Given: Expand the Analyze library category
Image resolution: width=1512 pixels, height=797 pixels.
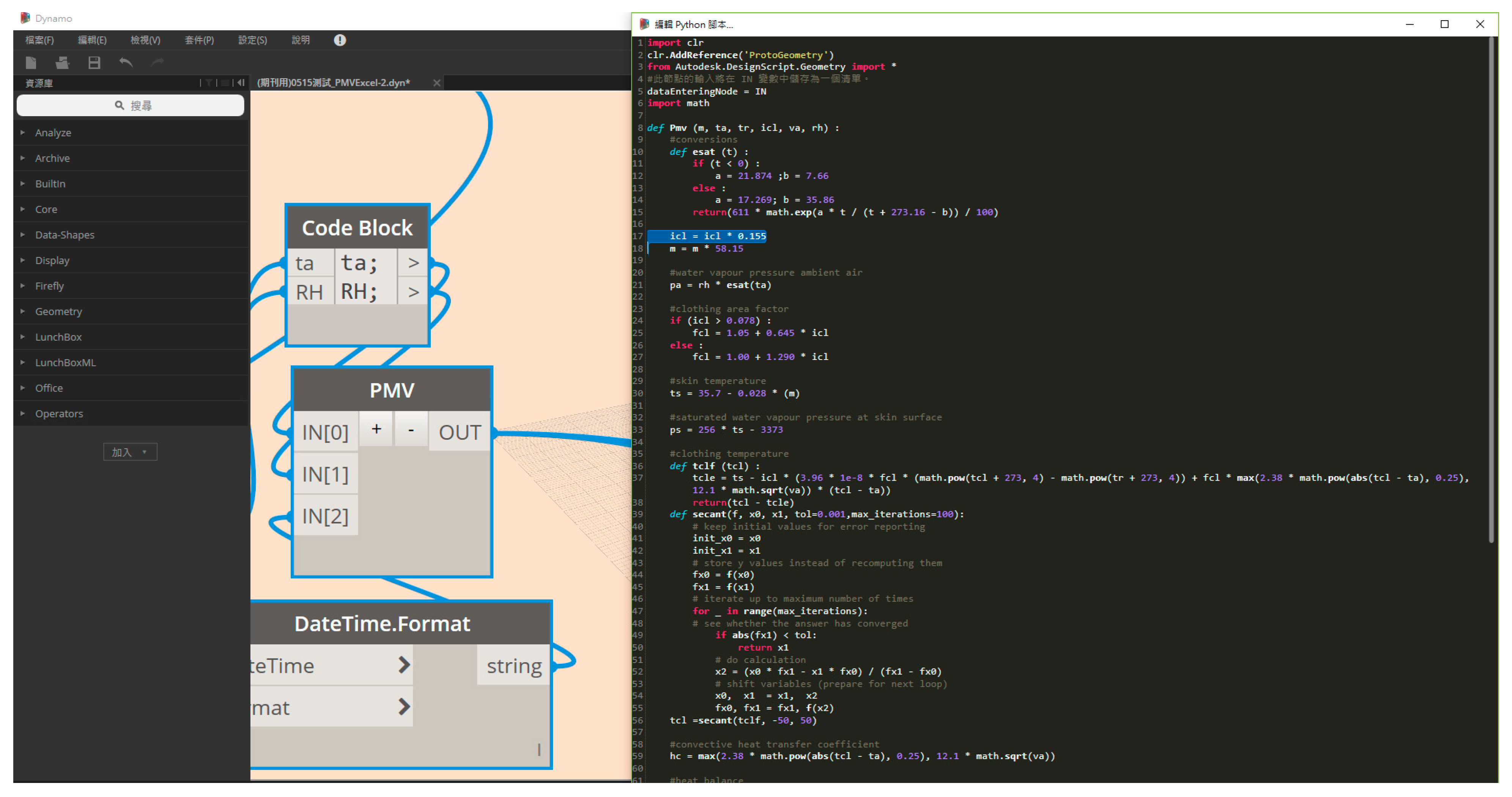Looking at the screenshot, I should (x=131, y=133).
